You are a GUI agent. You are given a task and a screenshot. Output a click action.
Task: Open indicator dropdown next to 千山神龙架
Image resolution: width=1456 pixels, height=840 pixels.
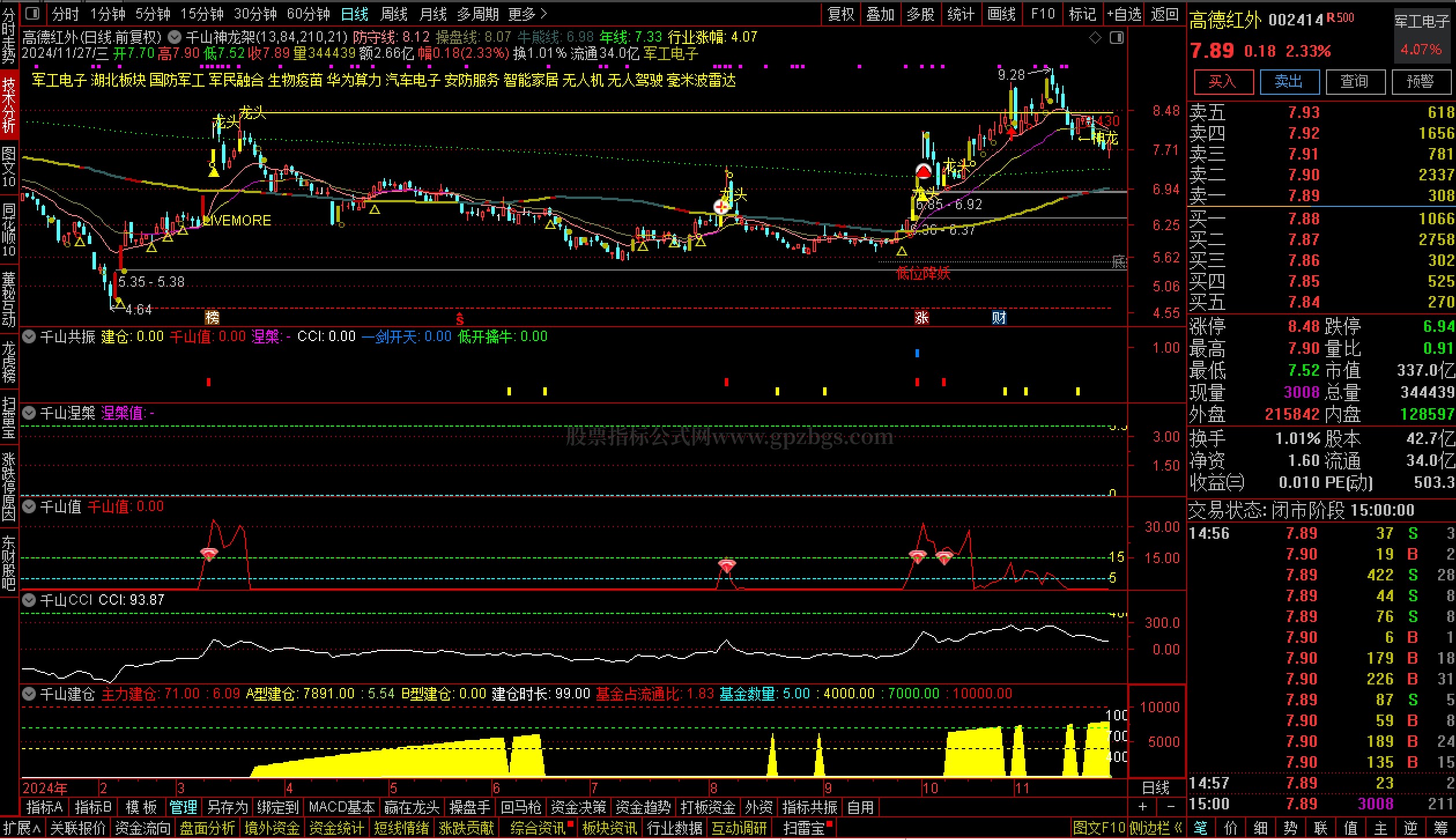[x=174, y=38]
